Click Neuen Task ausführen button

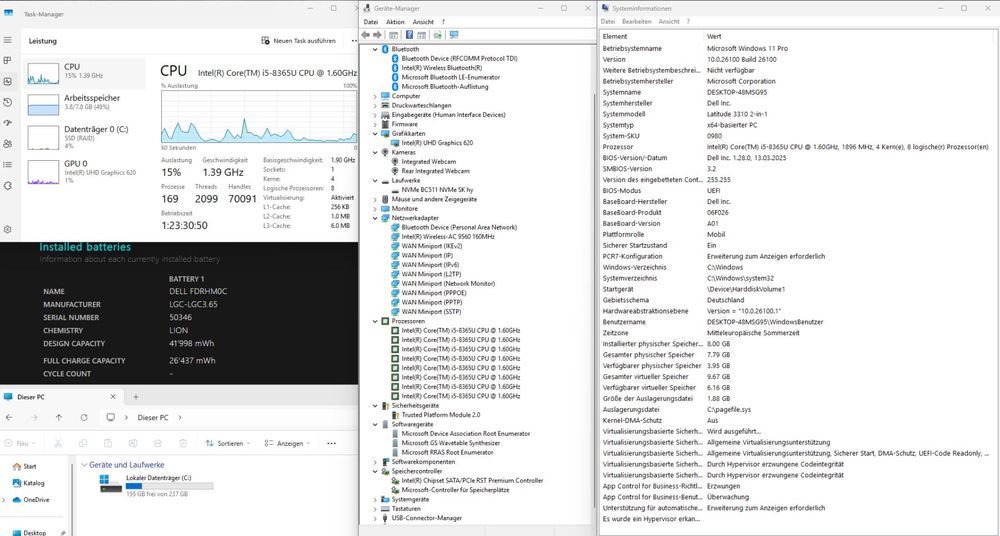298,41
